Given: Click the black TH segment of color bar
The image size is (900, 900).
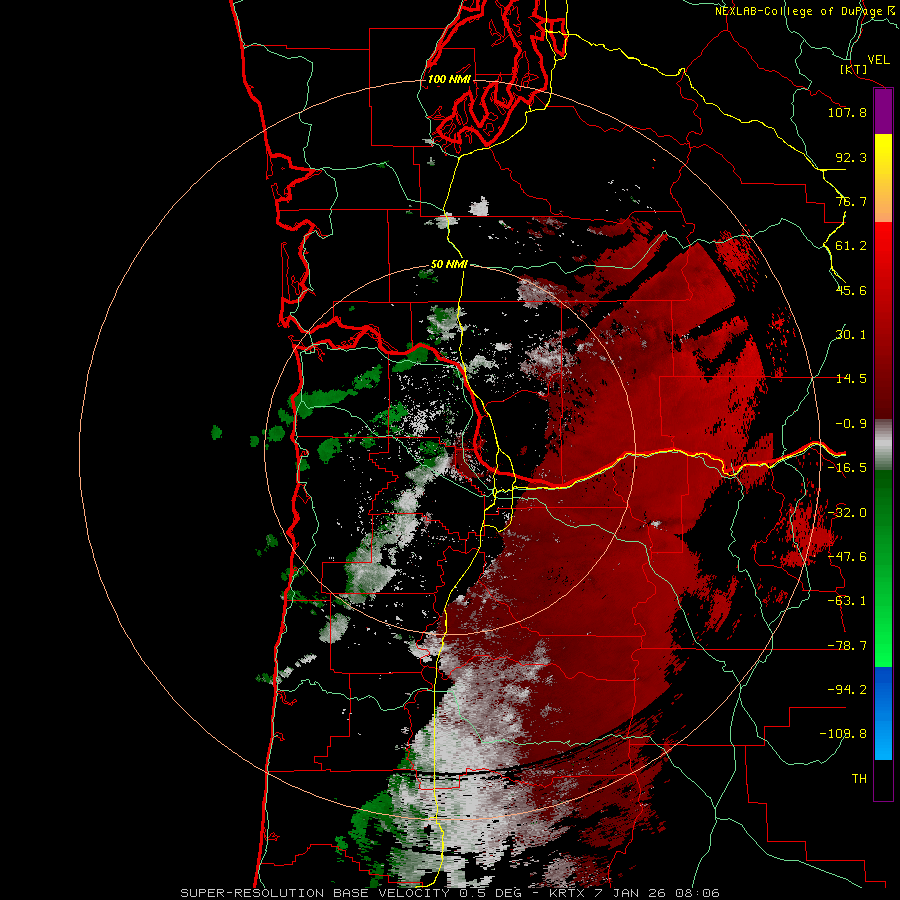Looking at the screenshot, I should pyautogui.click(x=883, y=779).
